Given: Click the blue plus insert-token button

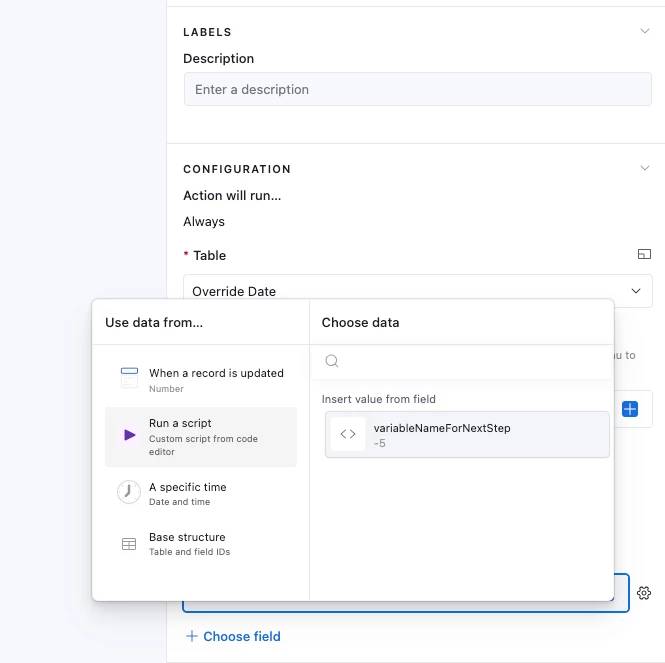Looking at the screenshot, I should [630, 409].
